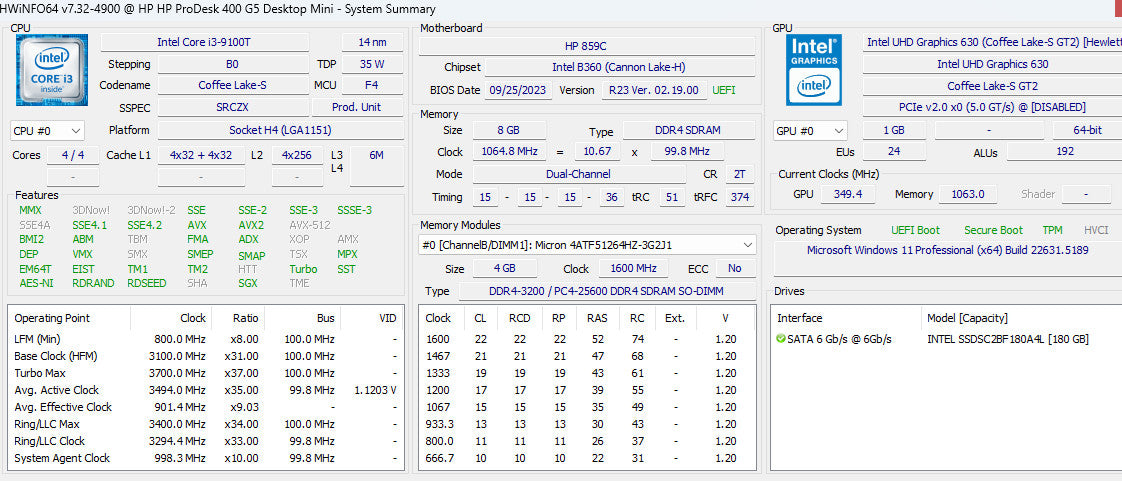Click the Coffee Lake-S codename field
This screenshot has width=1122, height=481.
[x=232, y=85]
